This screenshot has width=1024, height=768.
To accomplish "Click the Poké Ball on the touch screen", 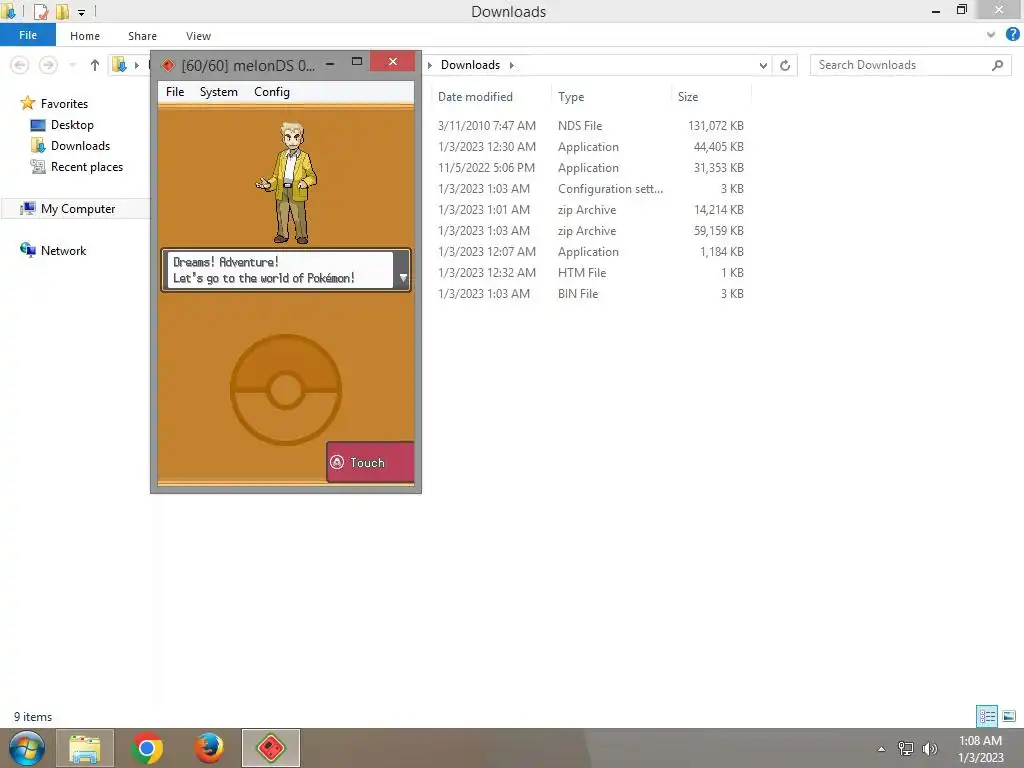I will click(x=285, y=390).
